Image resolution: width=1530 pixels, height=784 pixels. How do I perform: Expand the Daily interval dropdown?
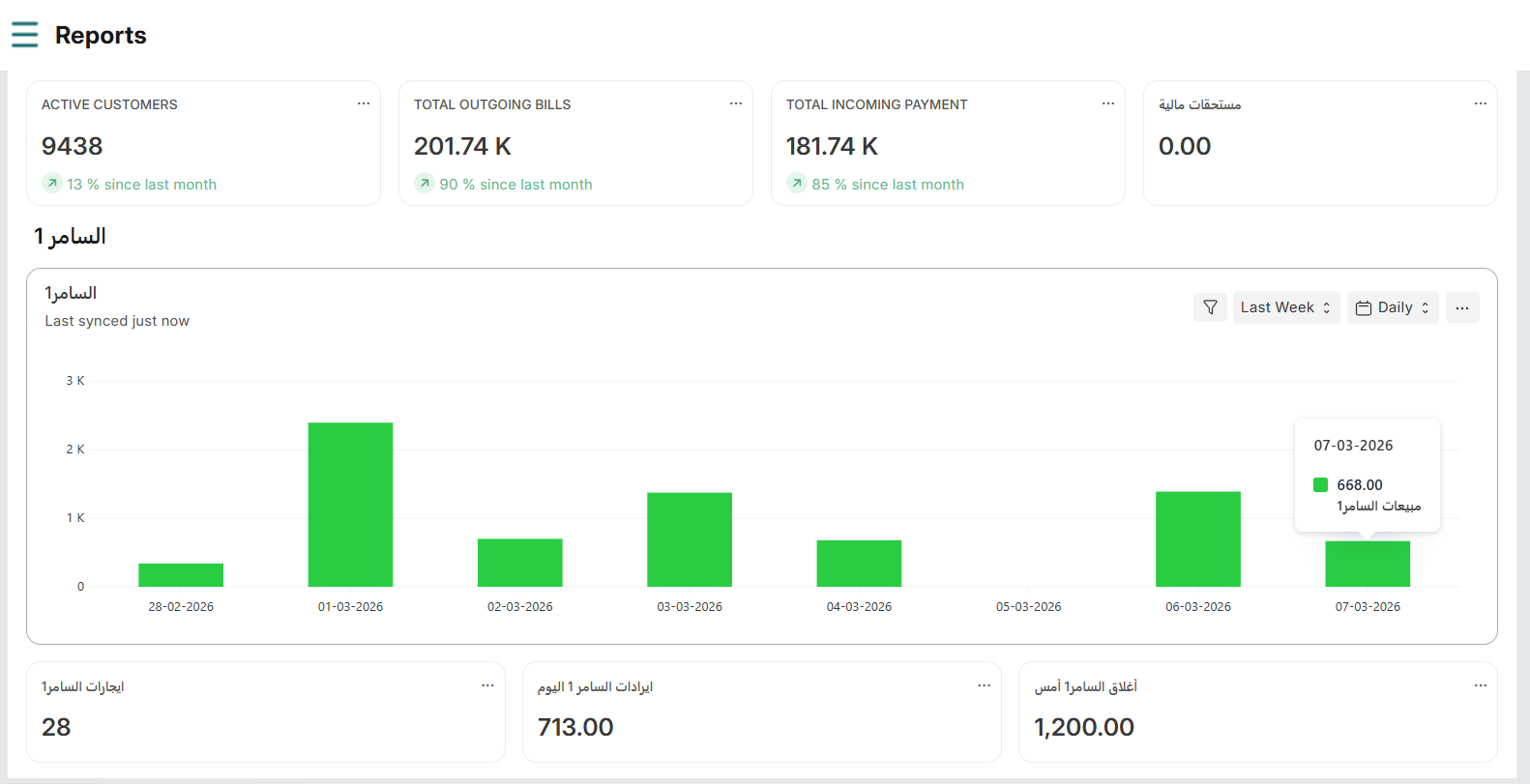coord(1393,307)
